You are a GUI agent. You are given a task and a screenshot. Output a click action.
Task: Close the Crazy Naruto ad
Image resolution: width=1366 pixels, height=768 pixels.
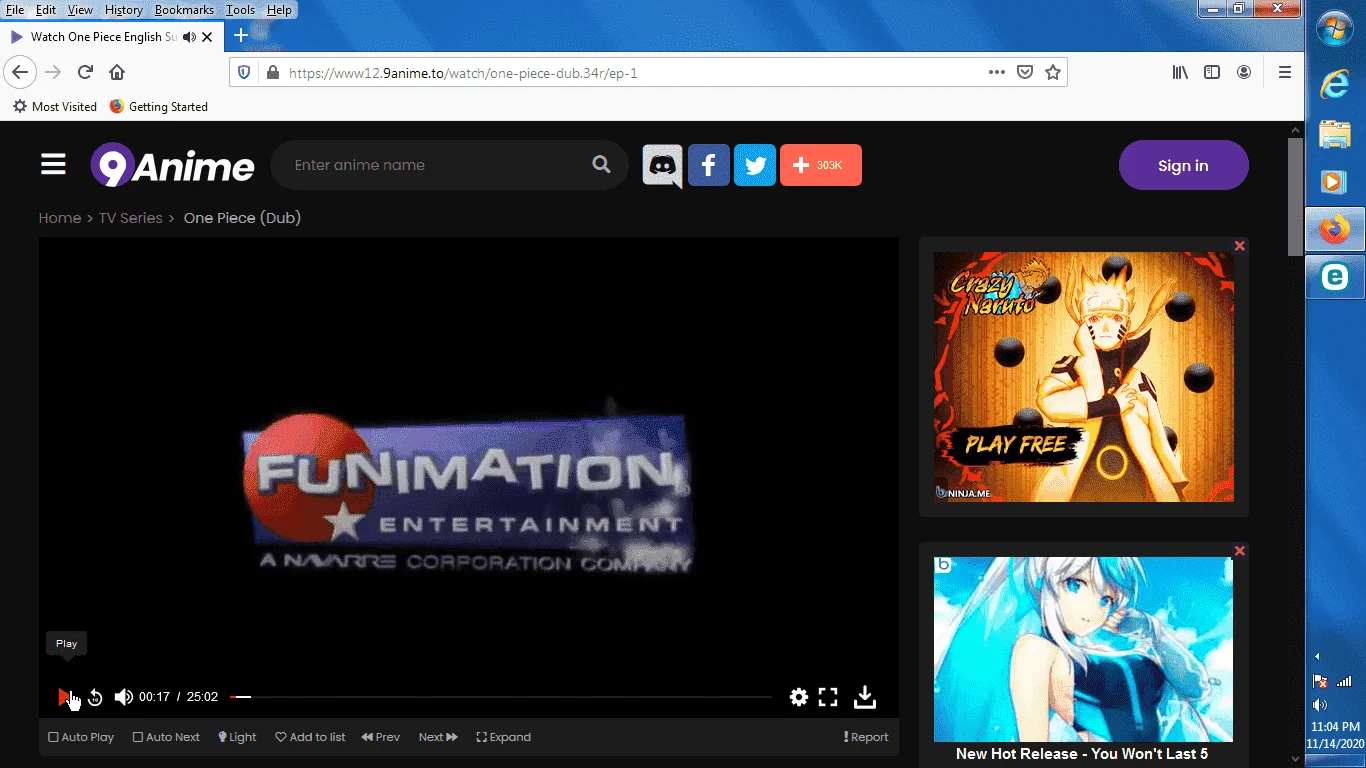point(1239,246)
